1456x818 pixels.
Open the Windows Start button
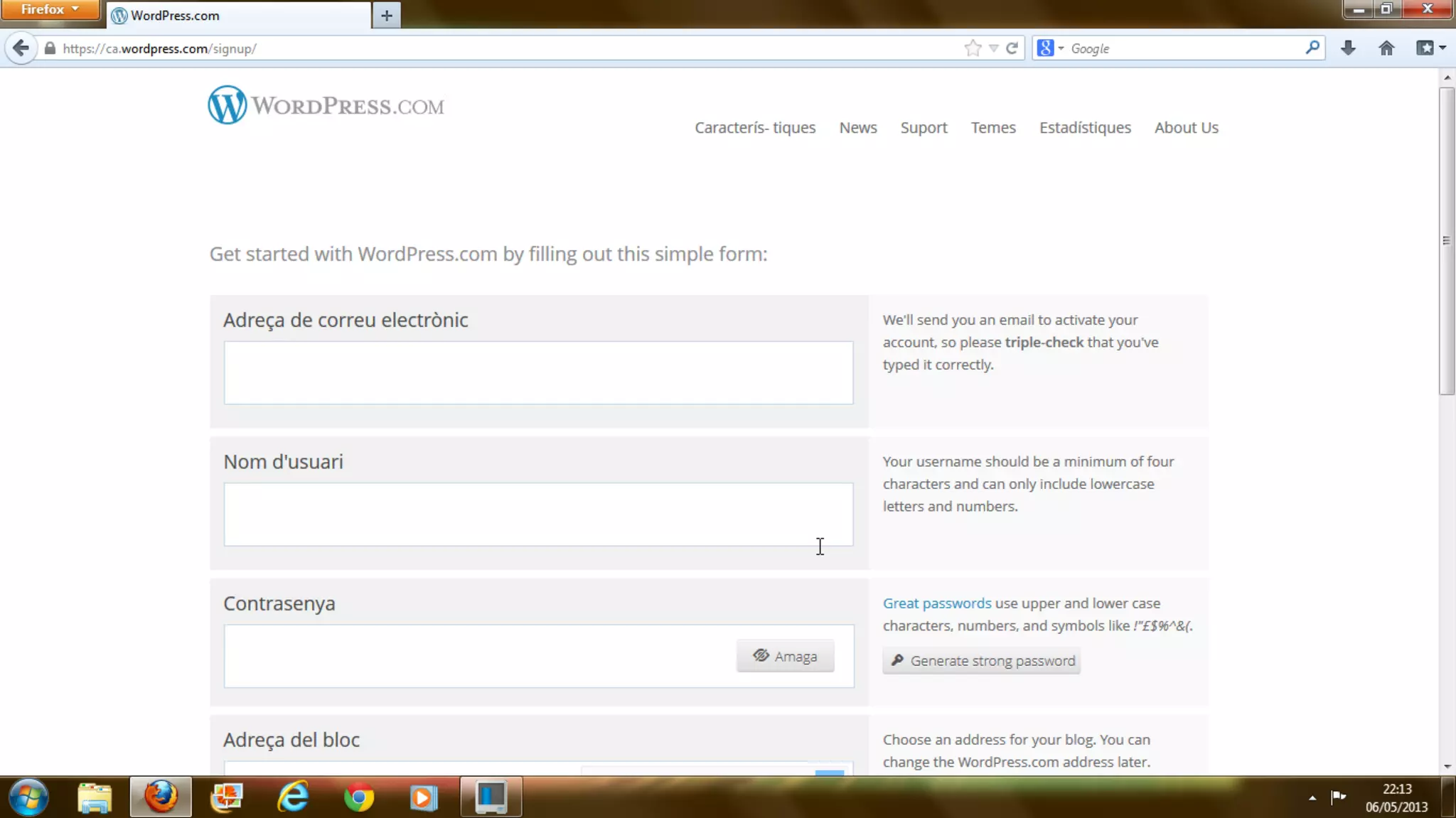click(x=29, y=797)
